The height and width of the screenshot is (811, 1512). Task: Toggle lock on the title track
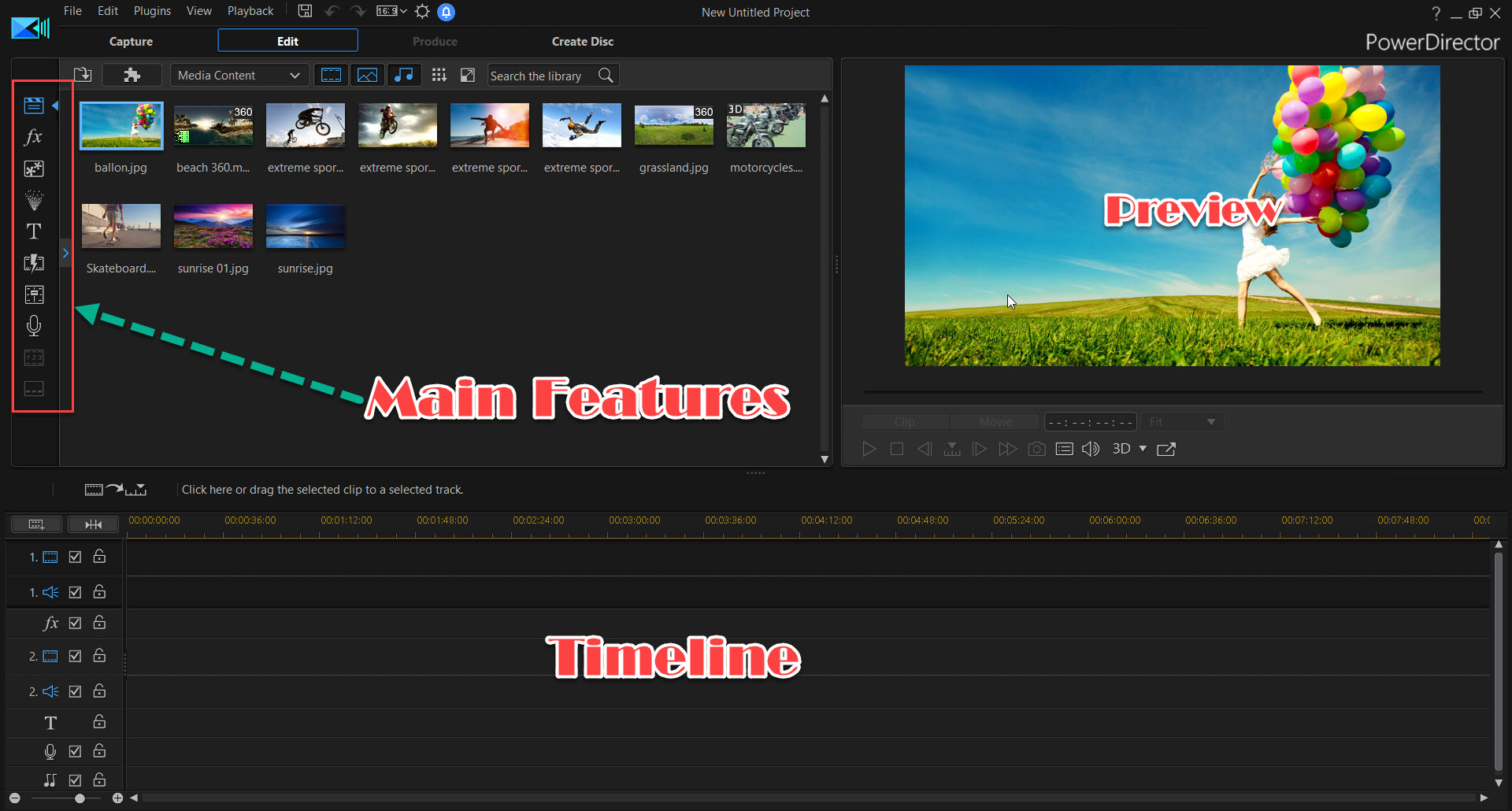coord(99,722)
